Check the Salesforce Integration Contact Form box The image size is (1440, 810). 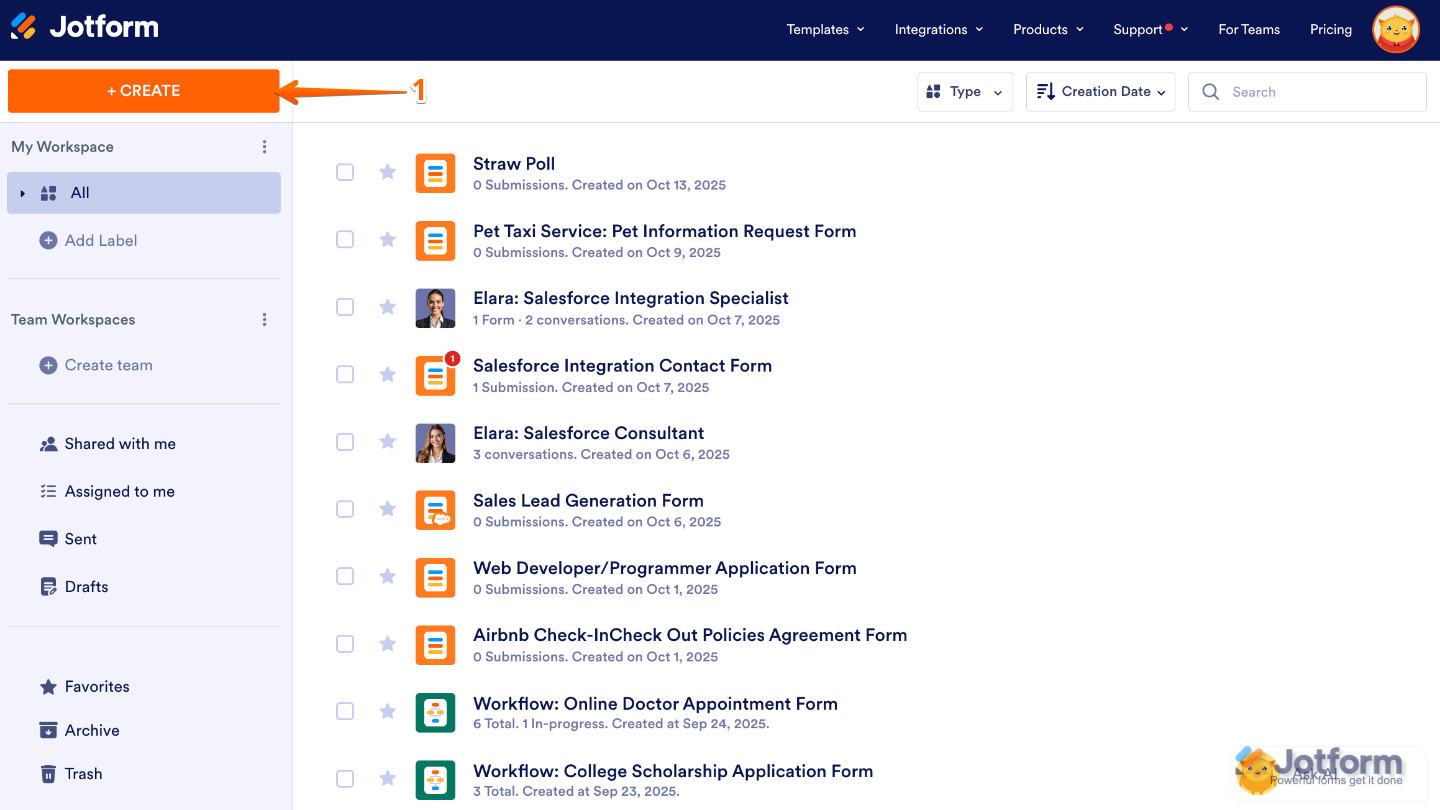(345, 374)
